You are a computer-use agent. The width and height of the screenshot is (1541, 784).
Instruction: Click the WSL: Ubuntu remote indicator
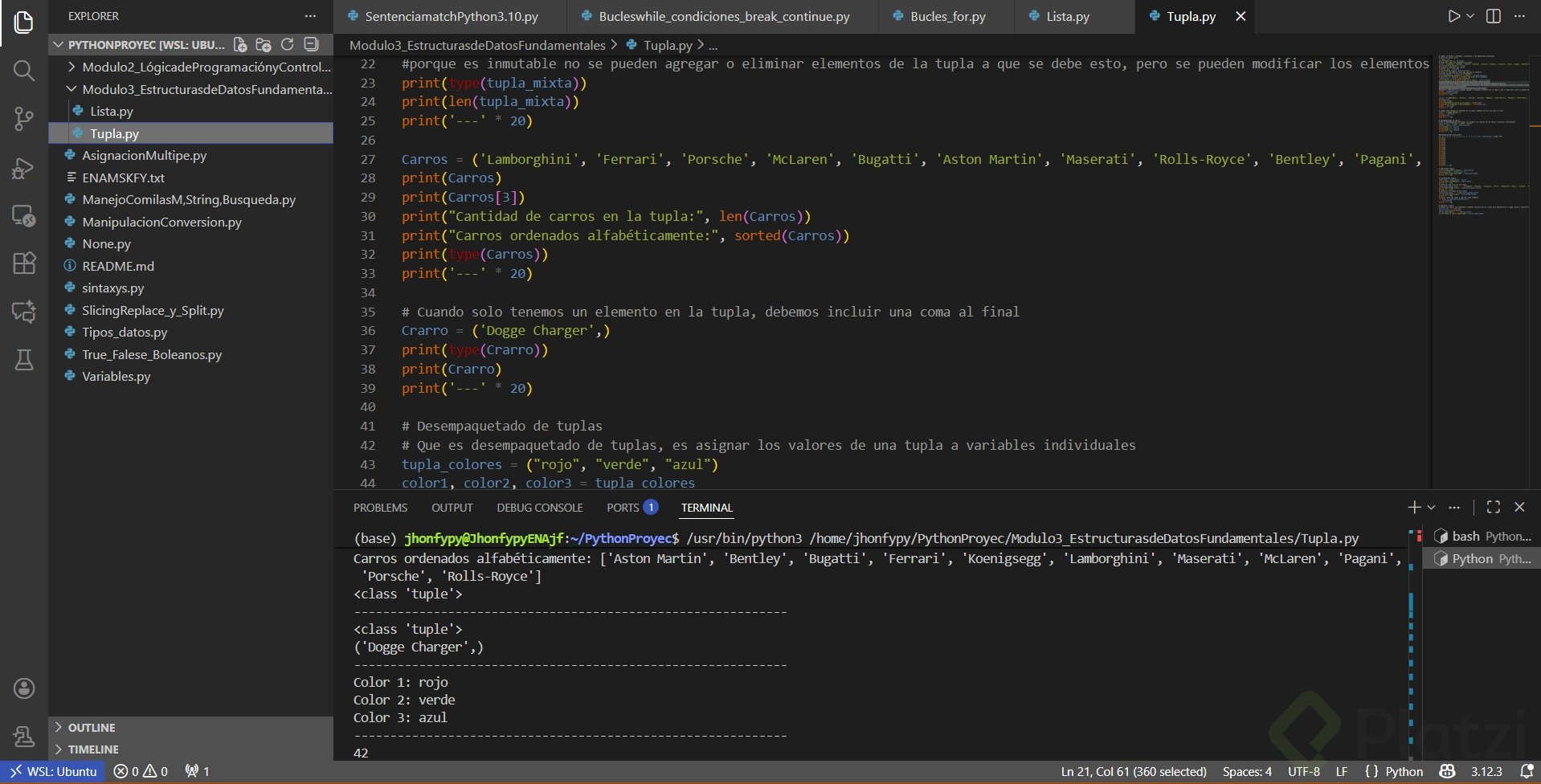click(53, 771)
